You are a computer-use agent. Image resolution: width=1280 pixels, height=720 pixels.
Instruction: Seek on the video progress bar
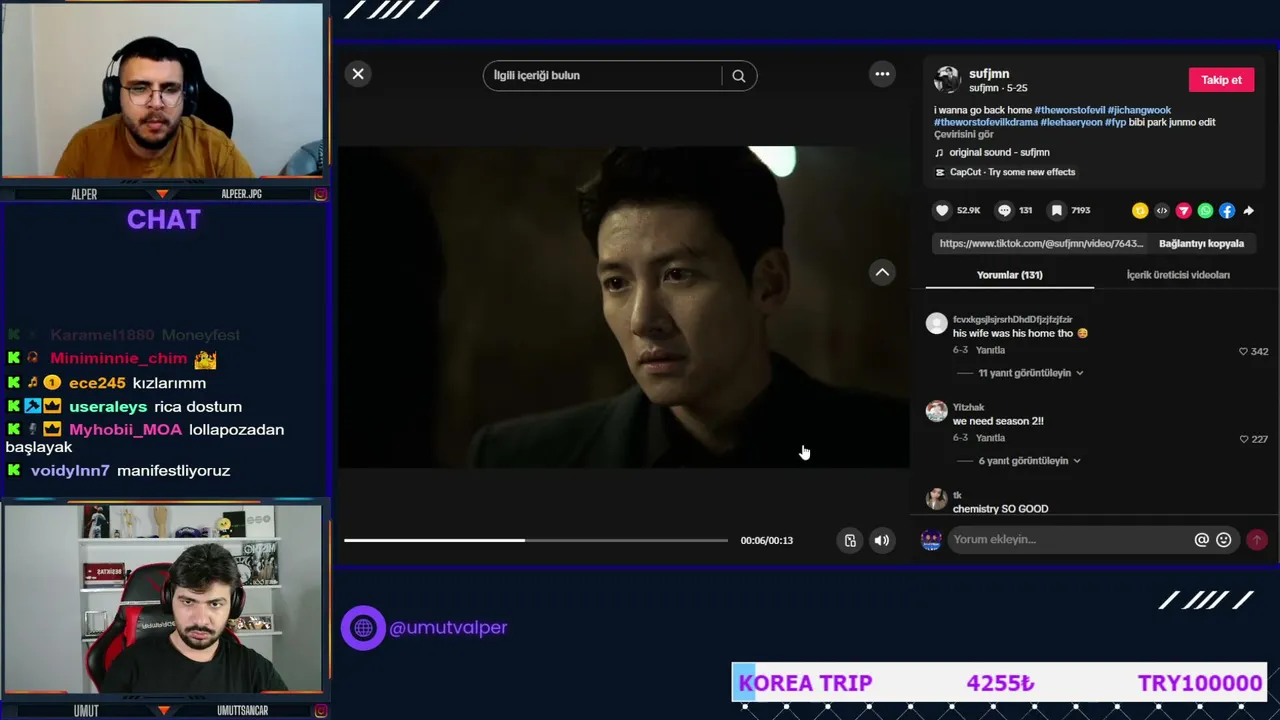click(536, 541)
